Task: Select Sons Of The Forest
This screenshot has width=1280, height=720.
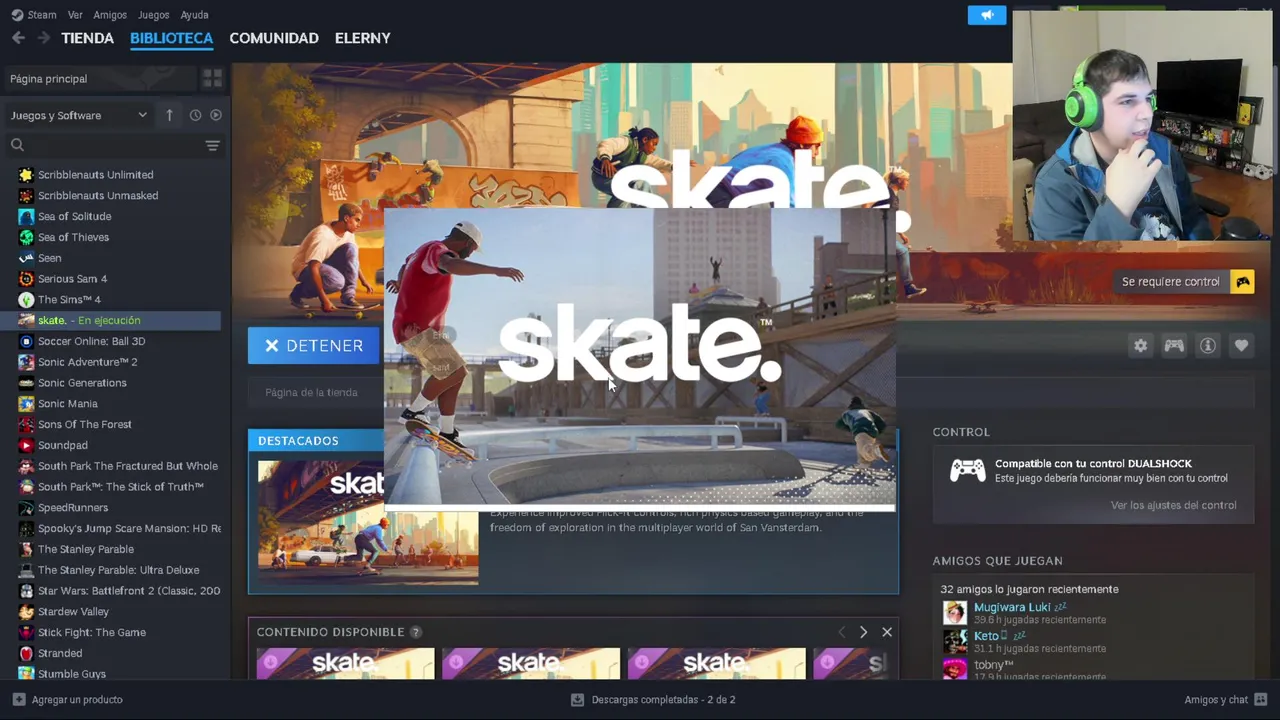Action: tap(84, 425)
